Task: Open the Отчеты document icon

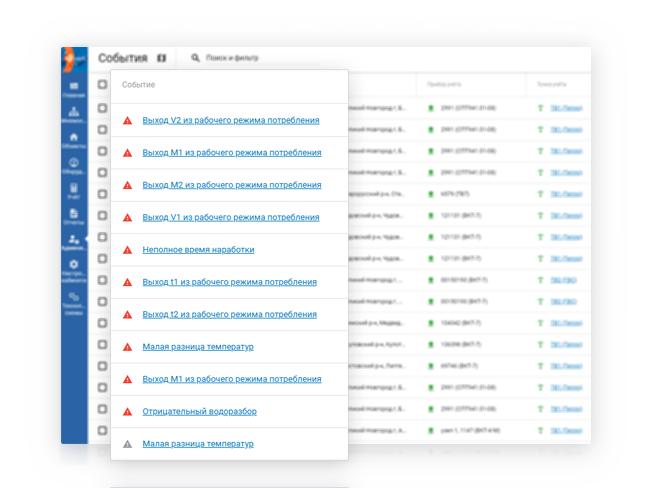Action: tap(74, 216)
